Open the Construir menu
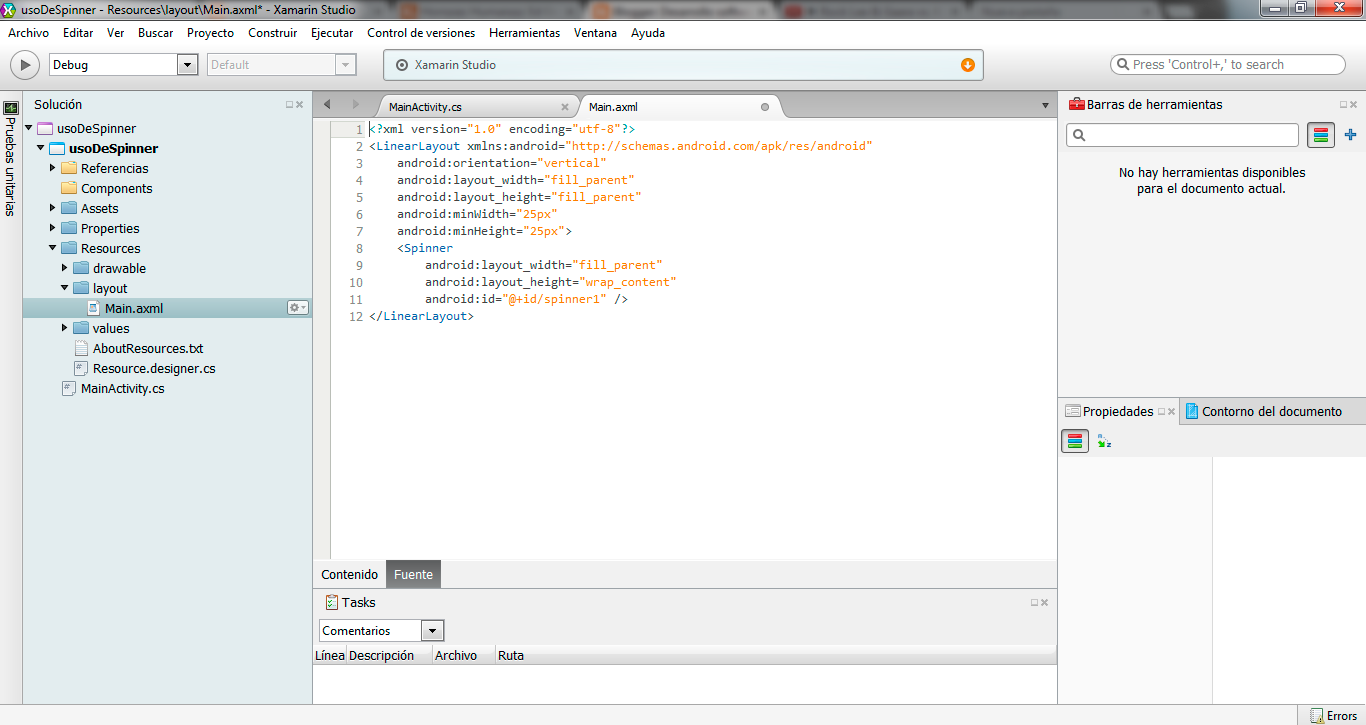The height and width of the screenshot is (725, 1366). pyautogui.click(x=272, y=33)
